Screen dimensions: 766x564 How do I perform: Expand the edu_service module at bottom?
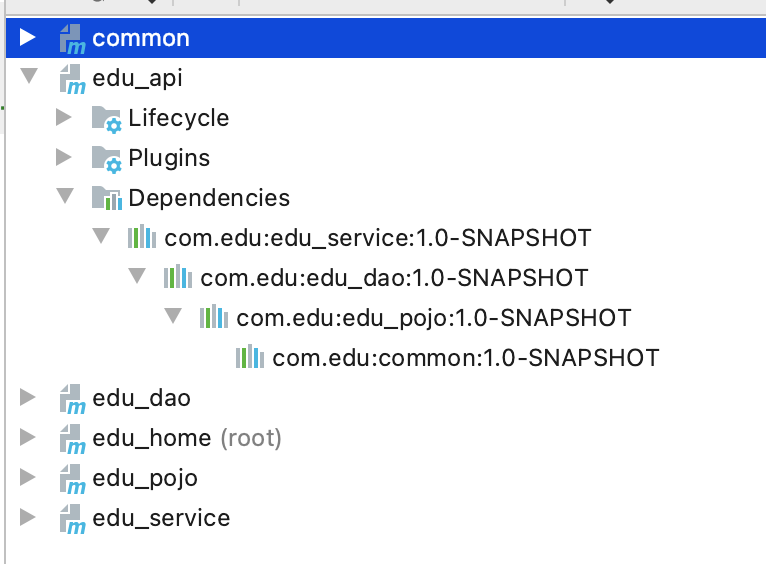[28, 518]
